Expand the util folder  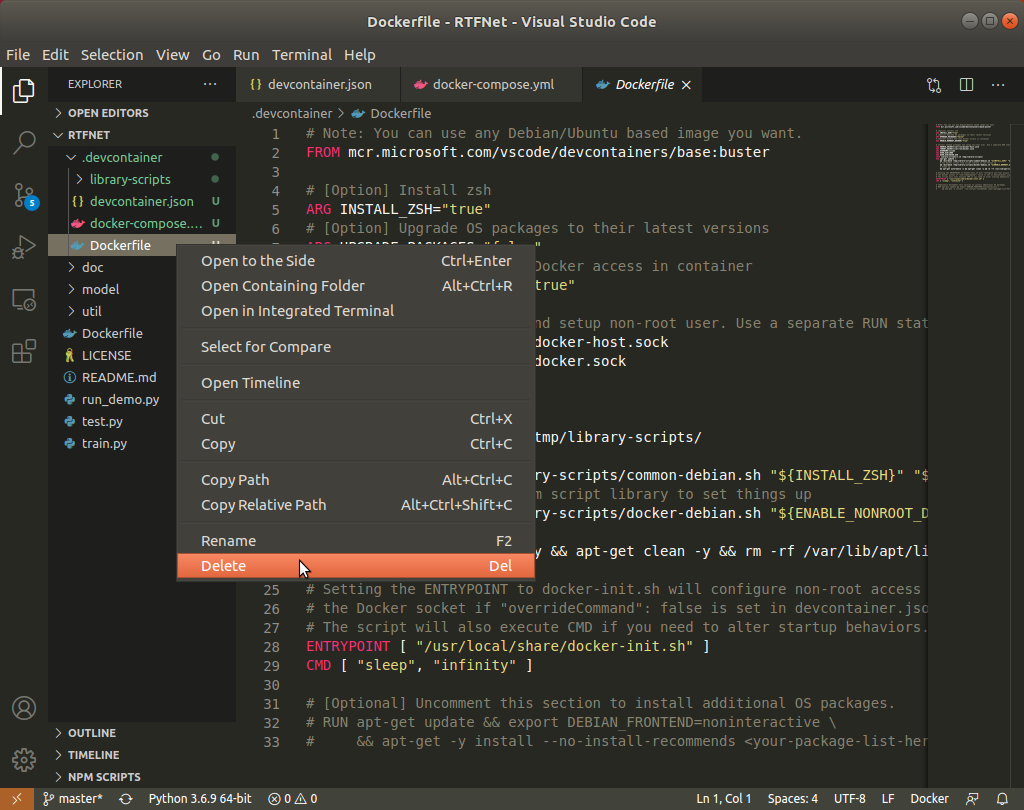pos(112,312)
